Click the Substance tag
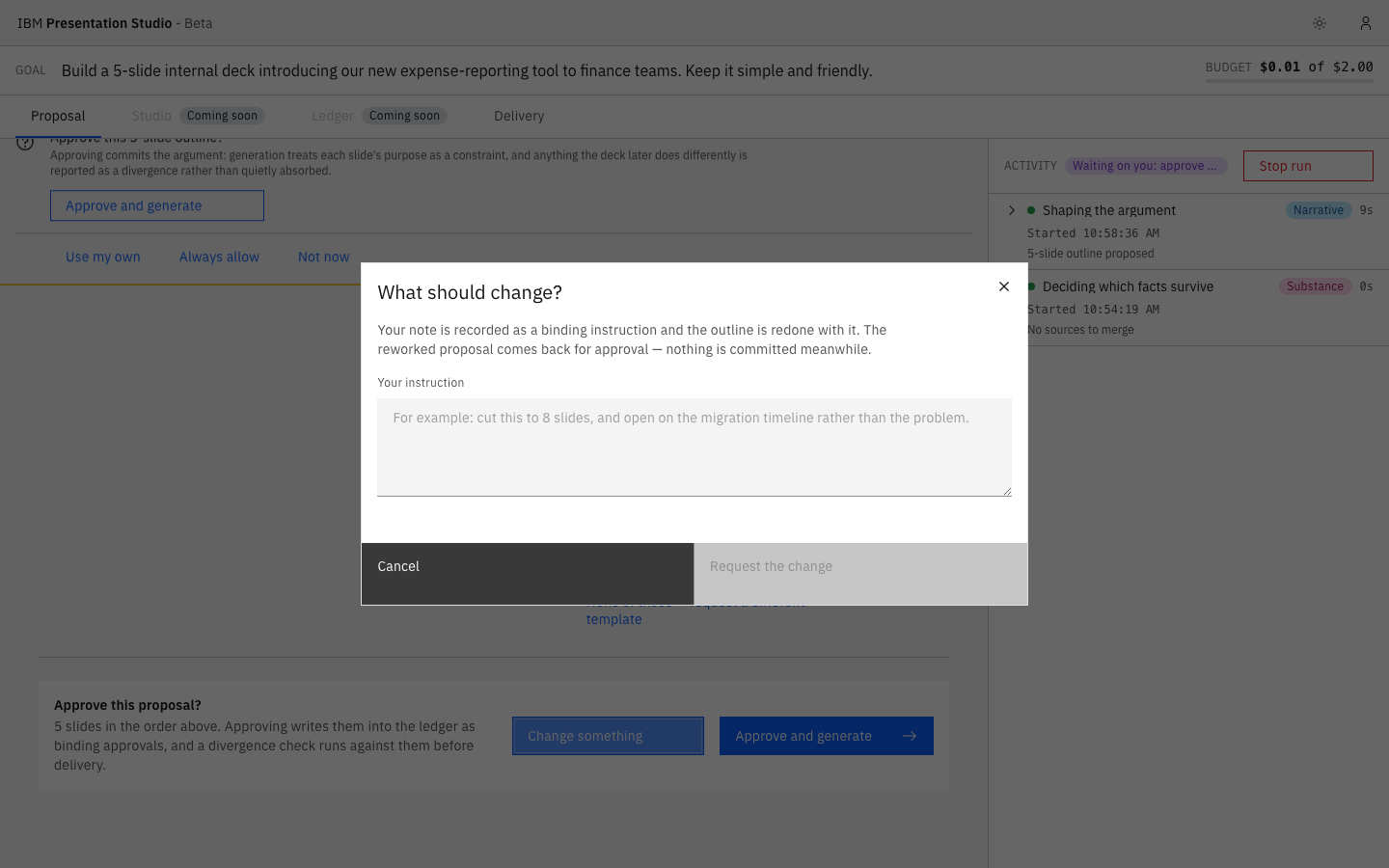This screenshot has height=868, width=1389. click(x=1315, y=286)
